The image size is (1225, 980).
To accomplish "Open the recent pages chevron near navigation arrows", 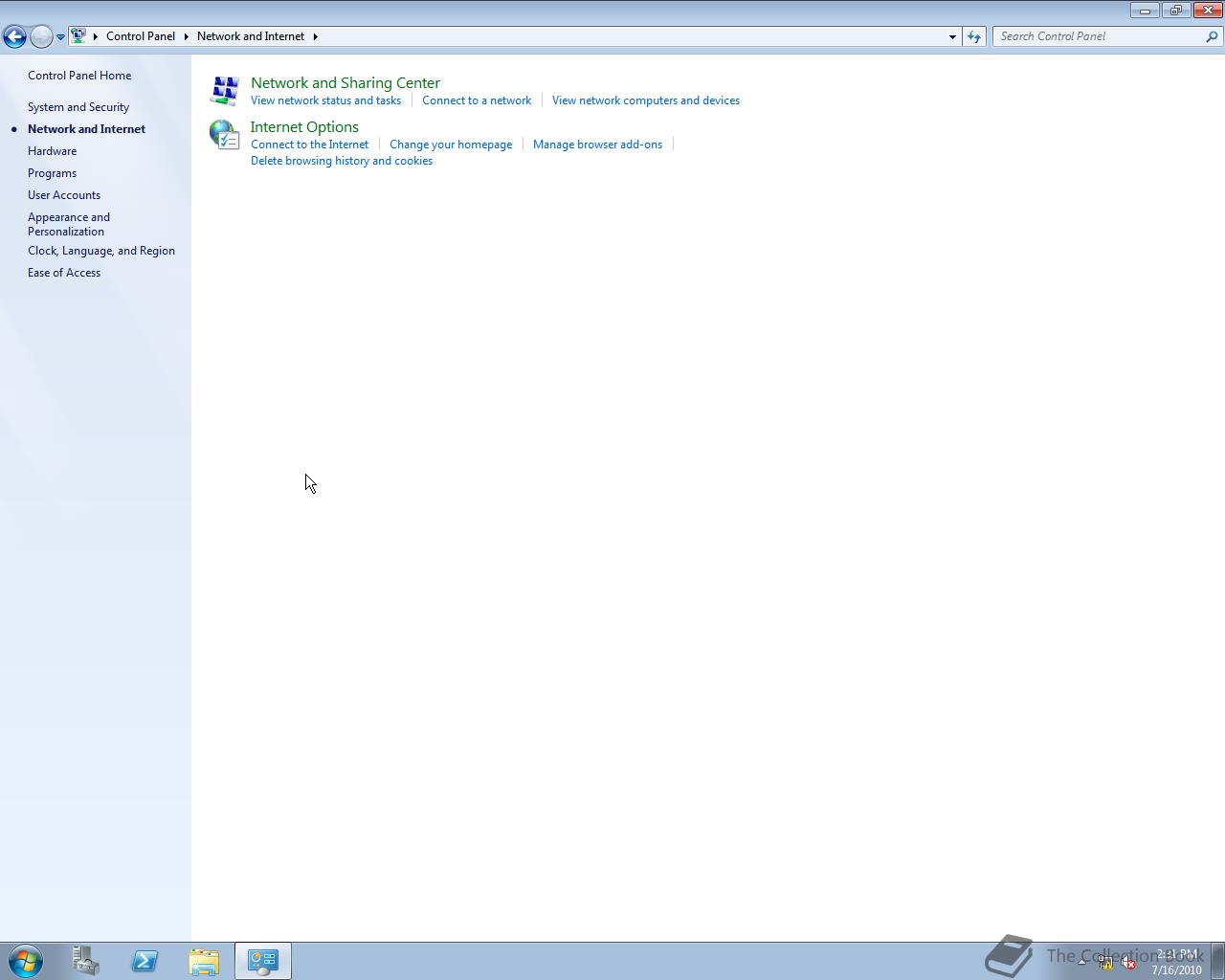I will pos(60,36).
